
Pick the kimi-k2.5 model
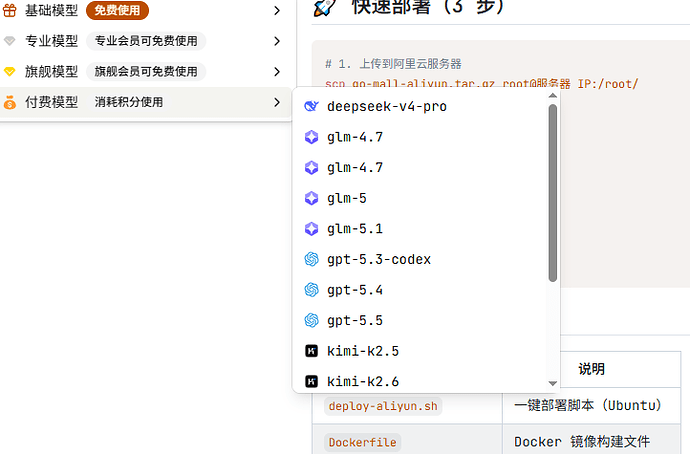[420, 351]
